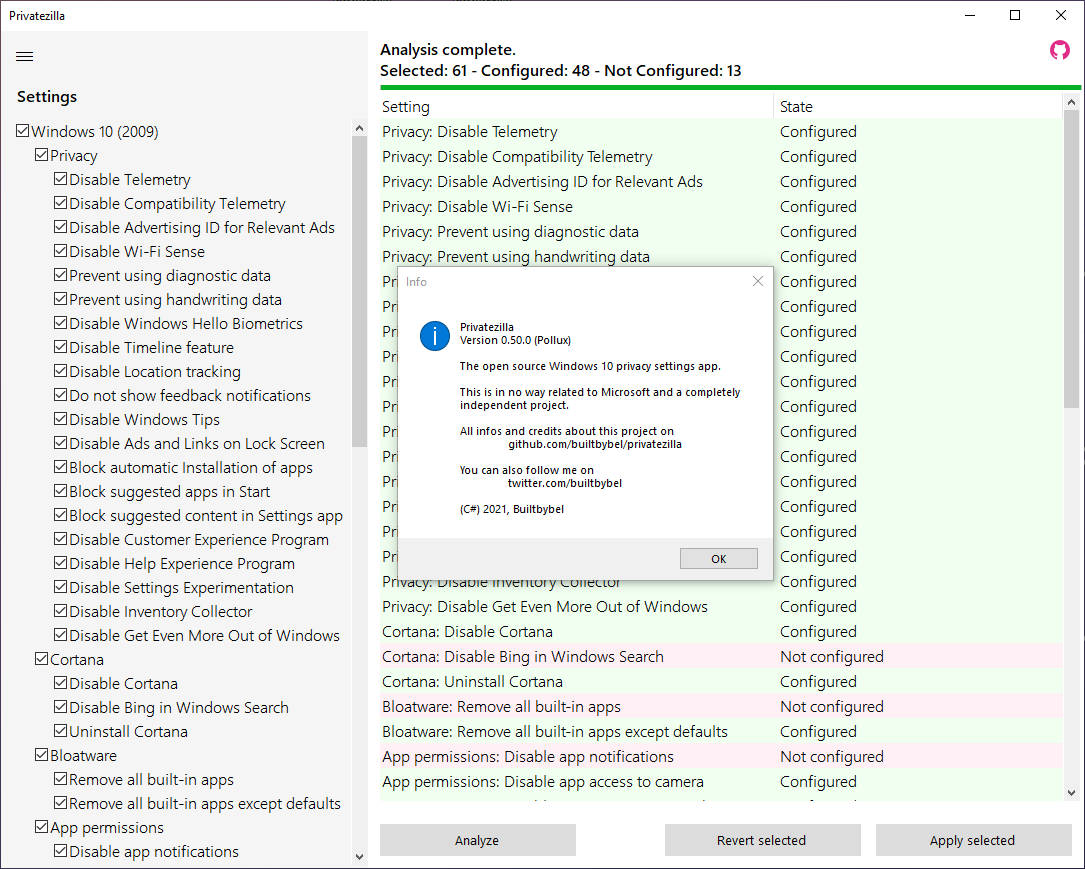Viewport: 1085px width, 869px height.
Task: Click Apply selected
Action: pos(973,840)
